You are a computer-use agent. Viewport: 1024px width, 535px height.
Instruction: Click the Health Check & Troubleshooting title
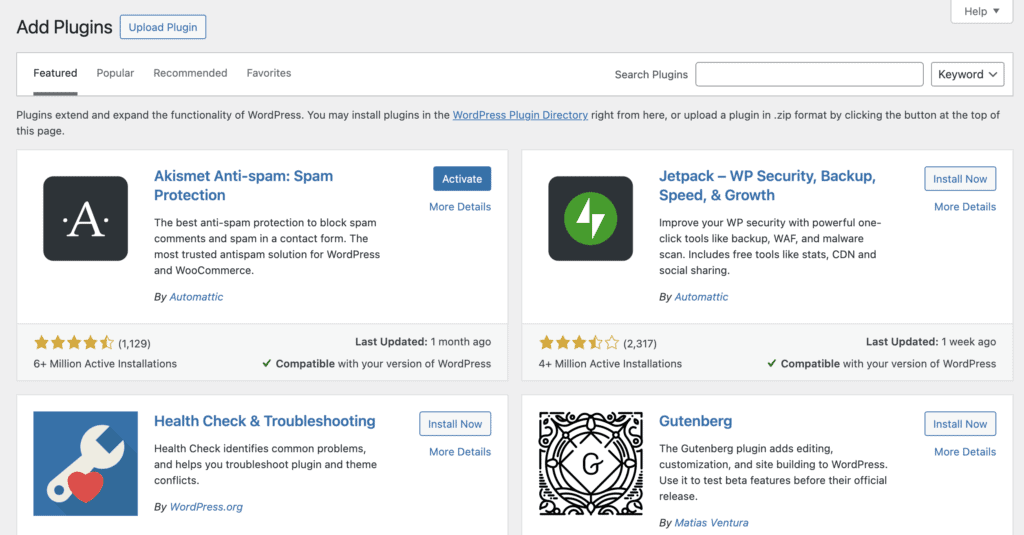[264, 421]
